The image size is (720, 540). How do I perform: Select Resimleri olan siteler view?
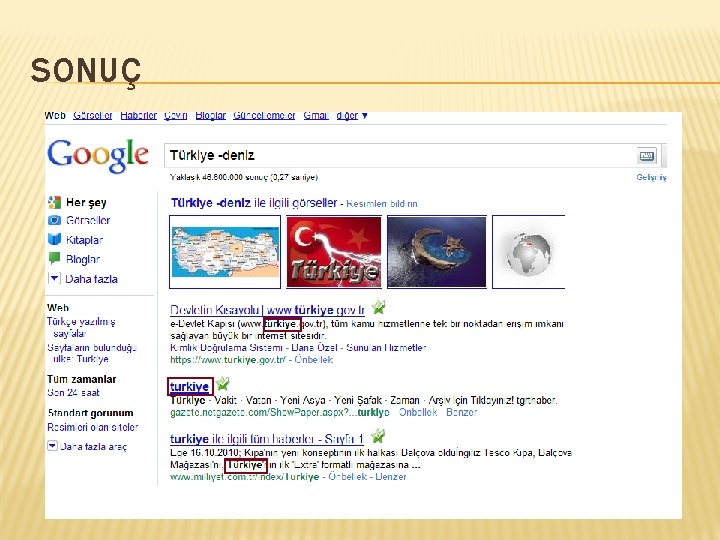(x=93, y=427)
